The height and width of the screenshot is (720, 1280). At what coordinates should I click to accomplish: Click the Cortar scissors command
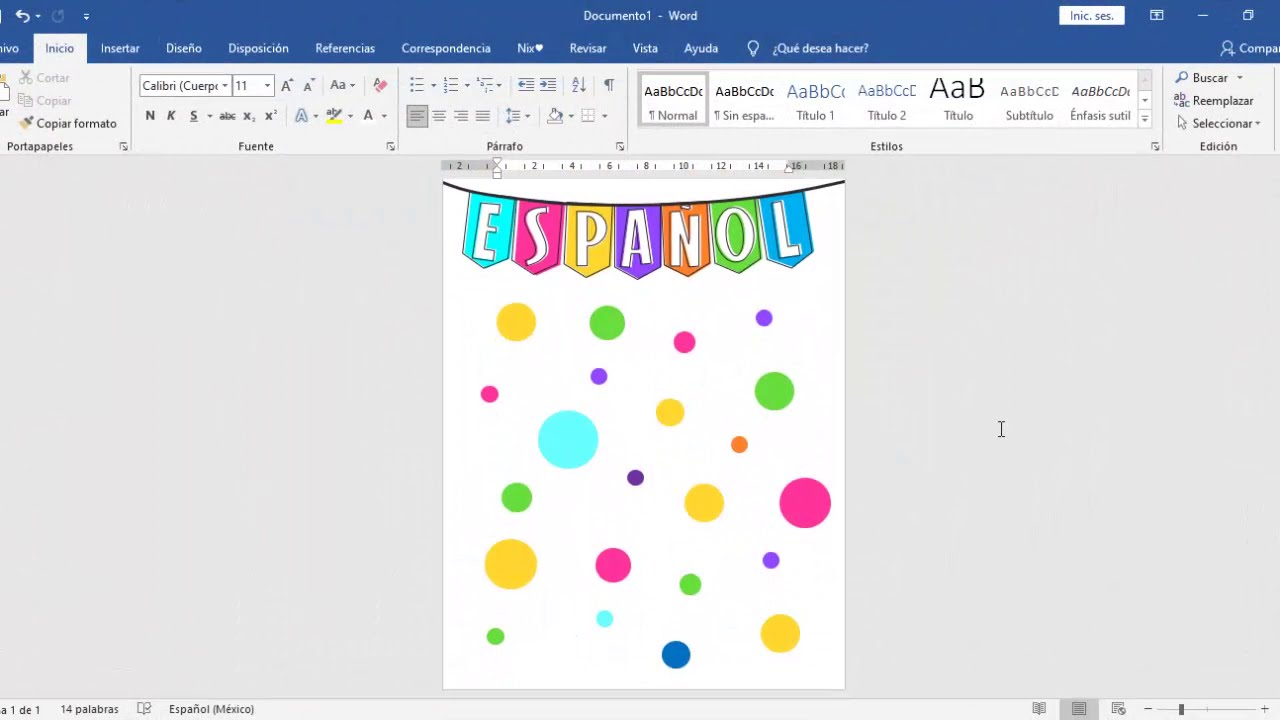pyautogui.click(x=44, y=78)
